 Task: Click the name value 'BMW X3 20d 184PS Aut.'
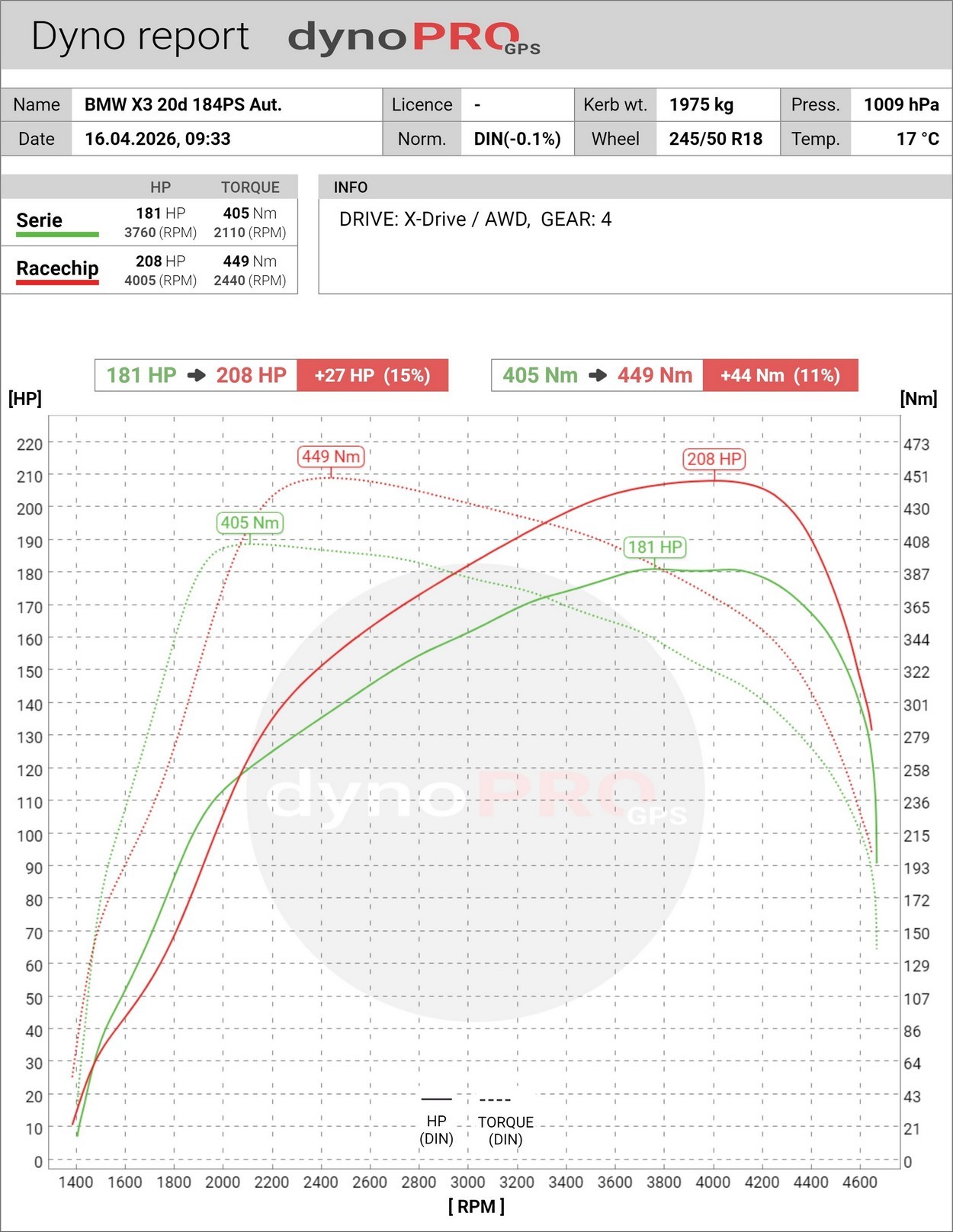tap(183, 104)
